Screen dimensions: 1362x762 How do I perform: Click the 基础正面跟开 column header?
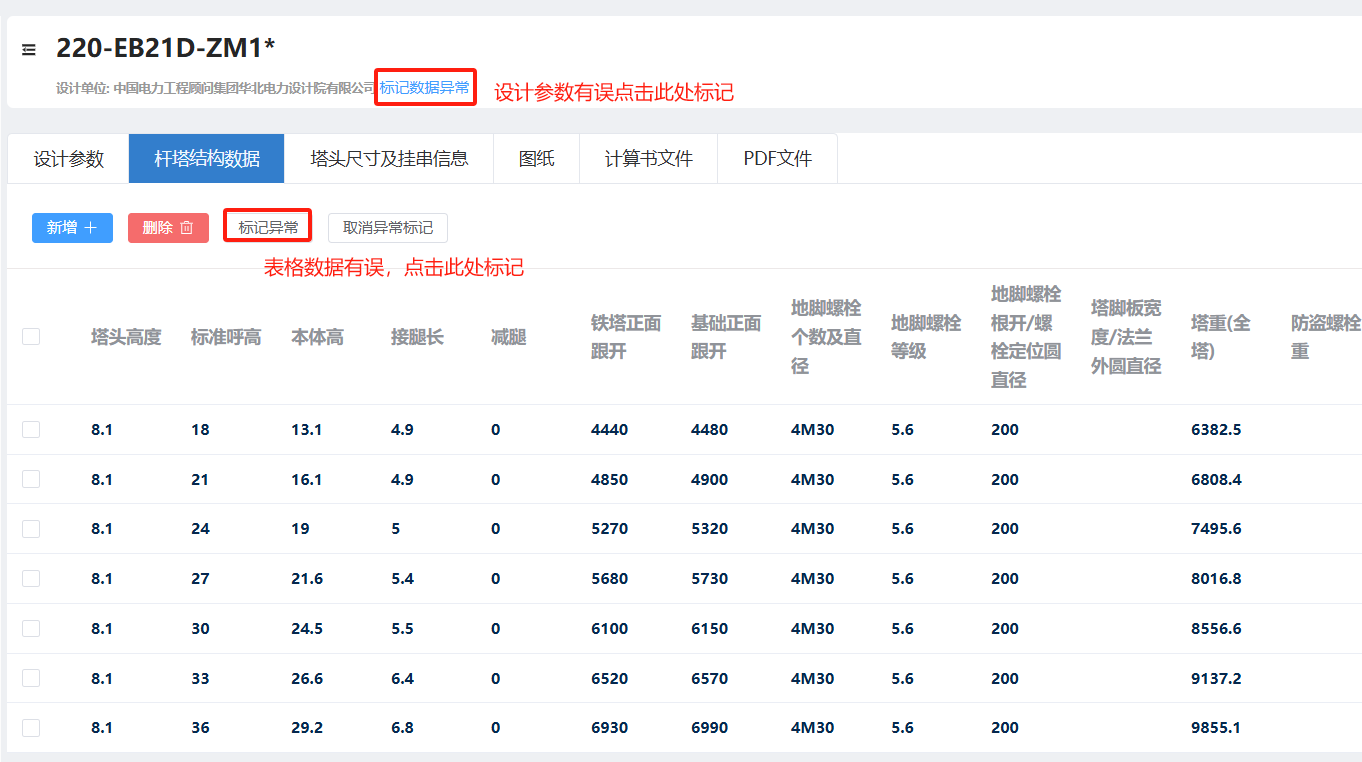point(726,337)
